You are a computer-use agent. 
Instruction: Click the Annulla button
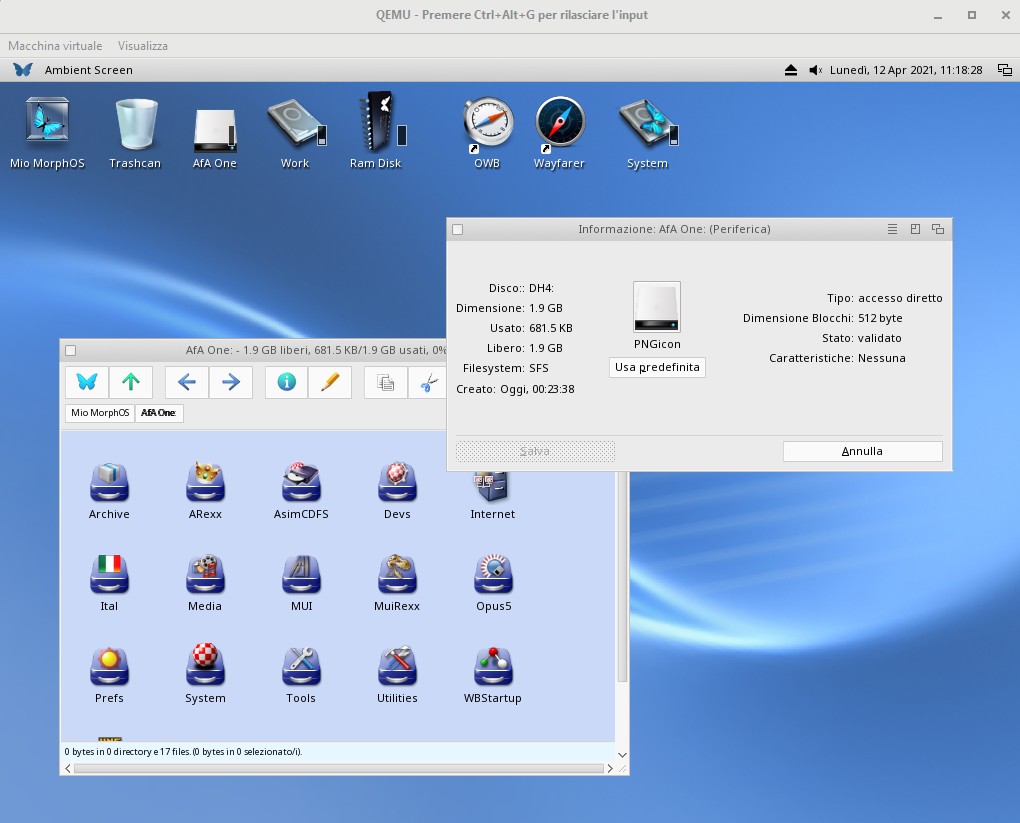click(x=862, y=451)
